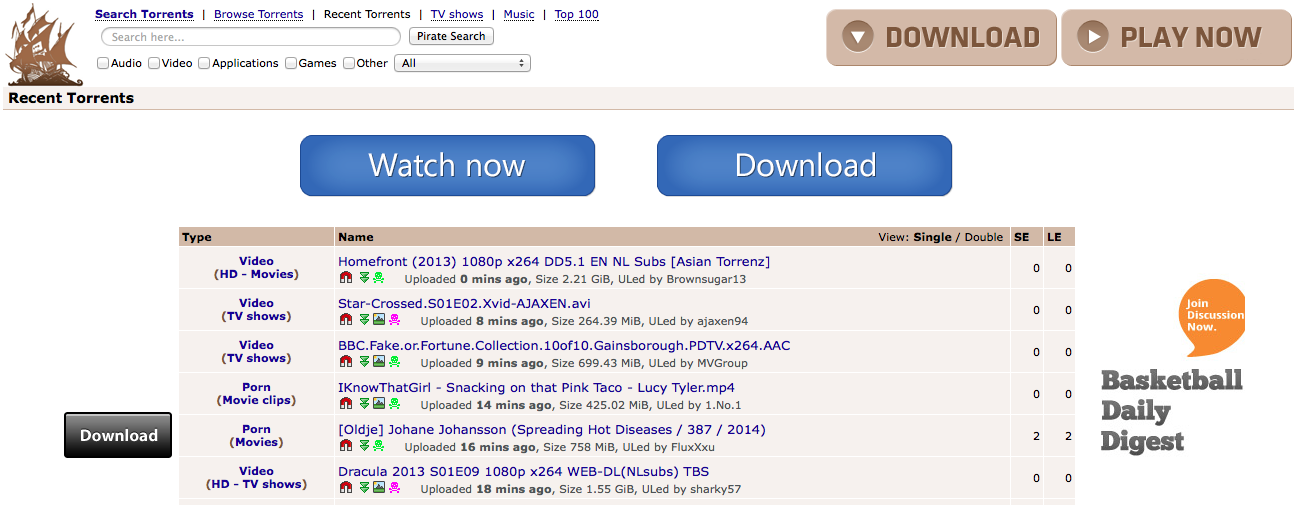Click cover image icon for Dracula 2013 S01E09
The width and height of the screenshot is (1302, 505).
pos(379,489)
